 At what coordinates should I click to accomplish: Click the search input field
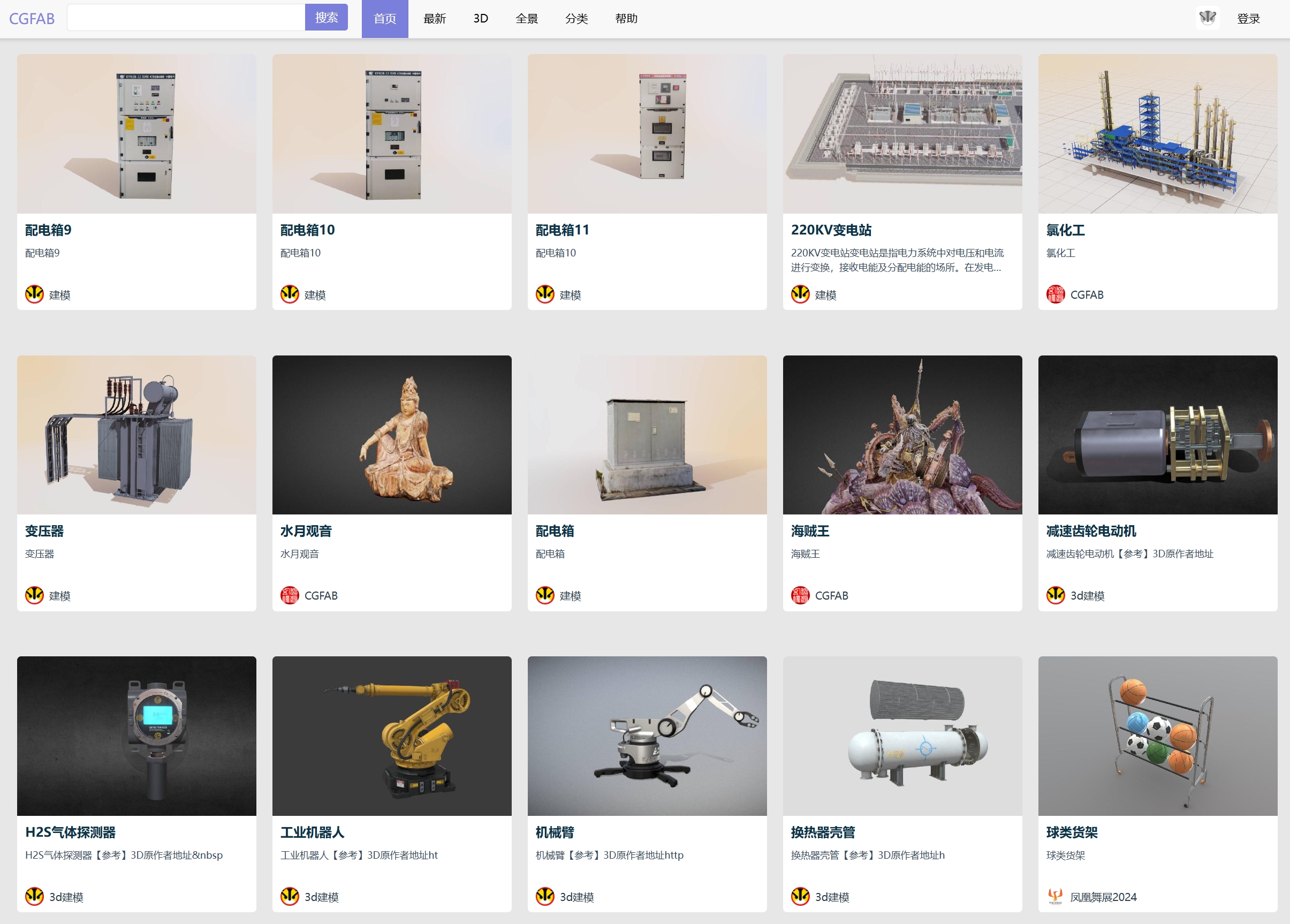coord(186,18)
